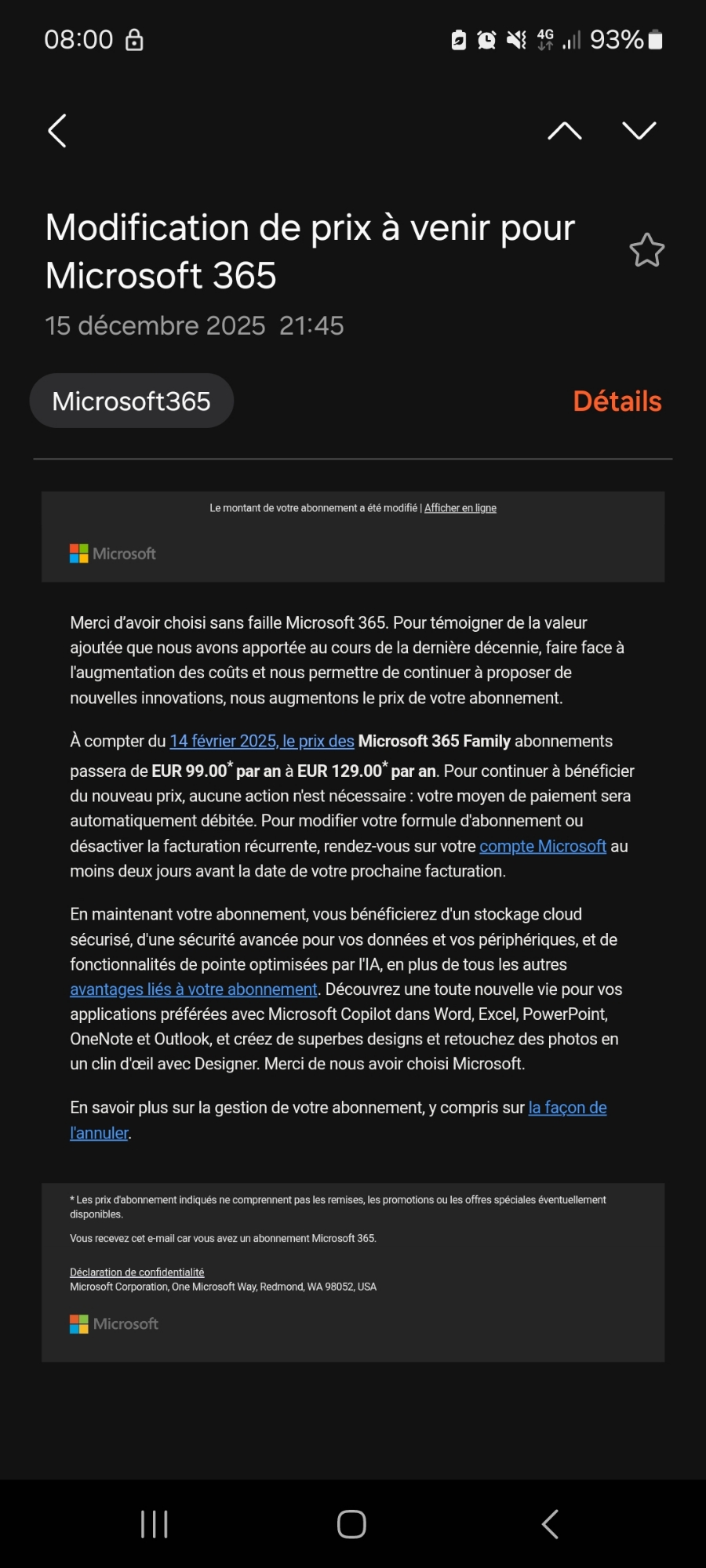Tap the Microsoft365 sender chip
Image resolution: width=706 pixels, height=1568 pixels.
[x=132, y=401]
